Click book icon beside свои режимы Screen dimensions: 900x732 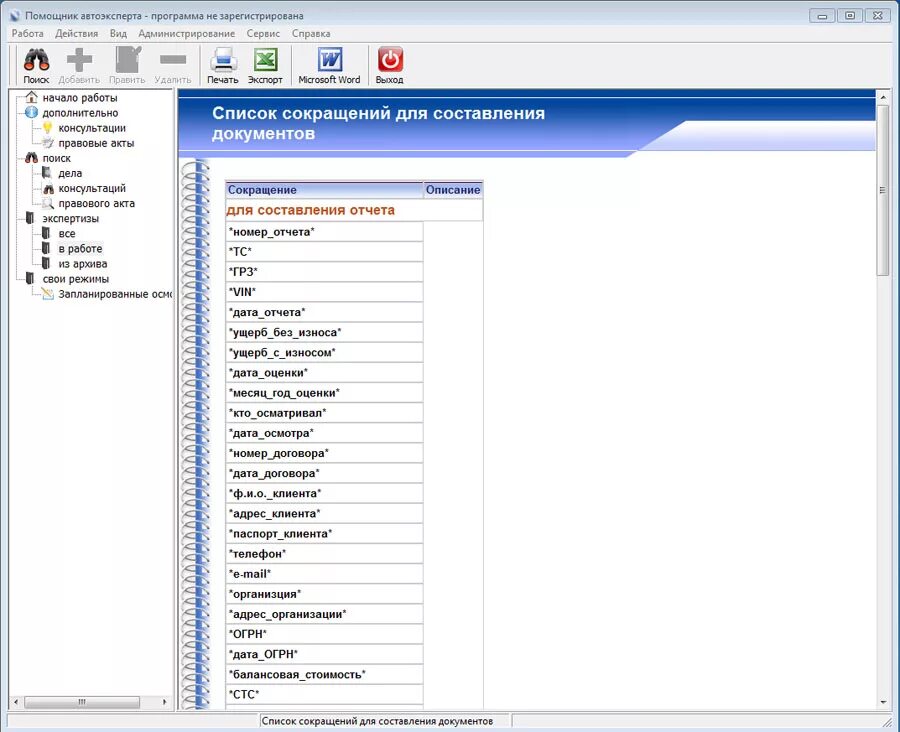coord(30,278)
